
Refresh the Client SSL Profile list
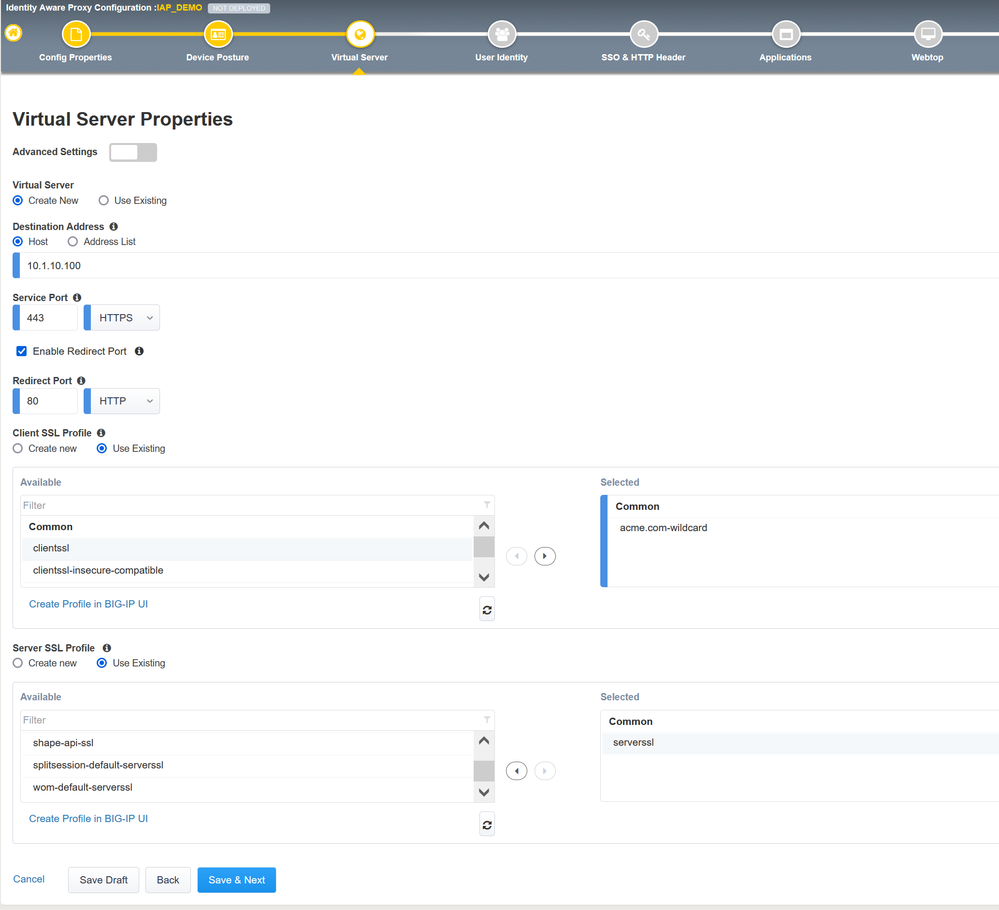[x=487, y=610]
